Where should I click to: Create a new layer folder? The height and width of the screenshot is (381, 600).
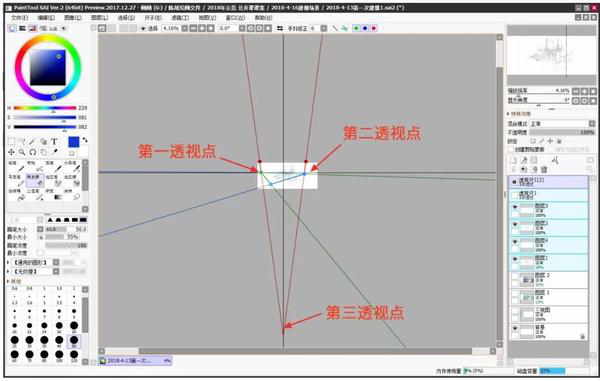point(534,160)
